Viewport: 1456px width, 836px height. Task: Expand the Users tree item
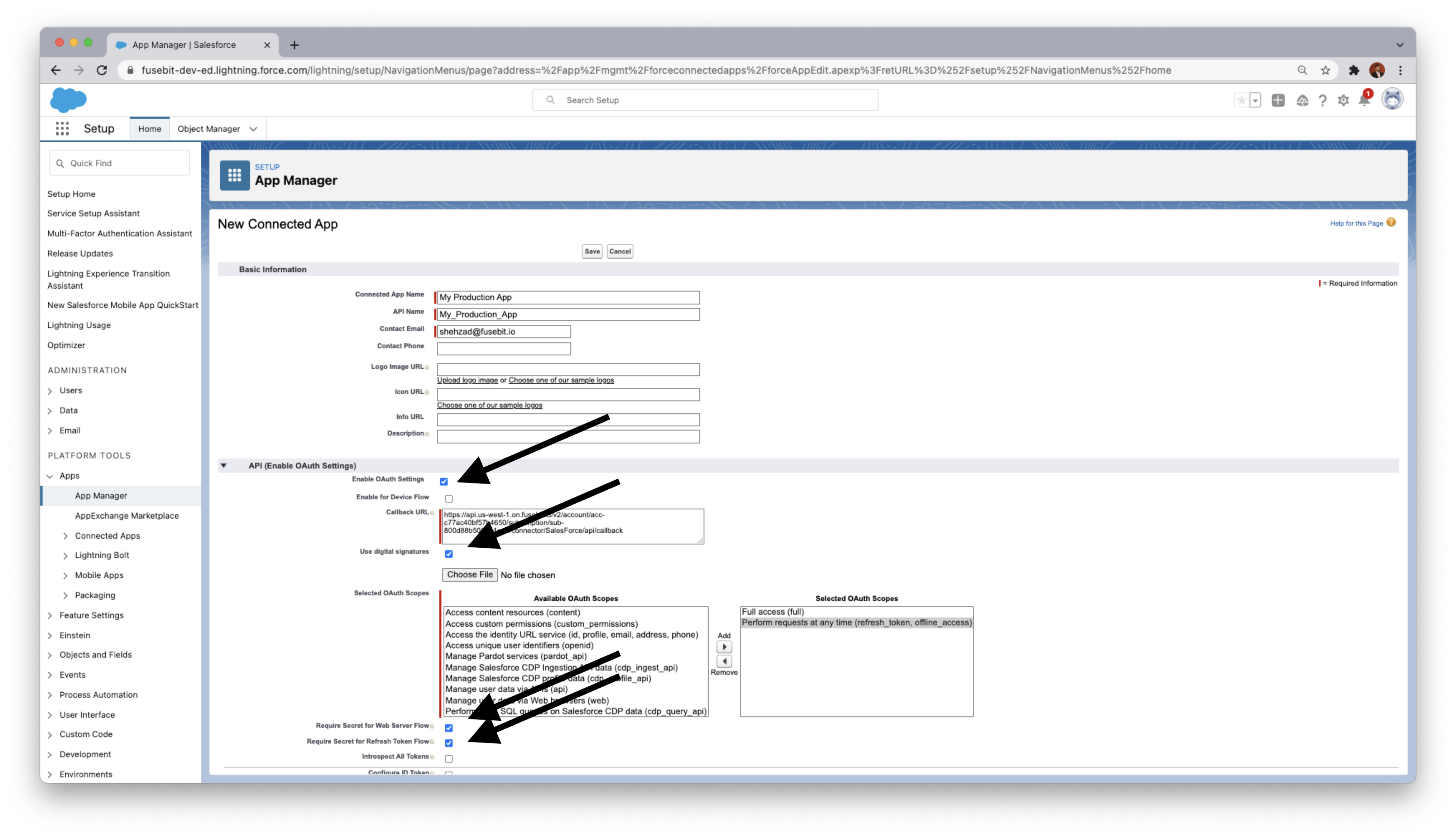[x=51, y=391]
